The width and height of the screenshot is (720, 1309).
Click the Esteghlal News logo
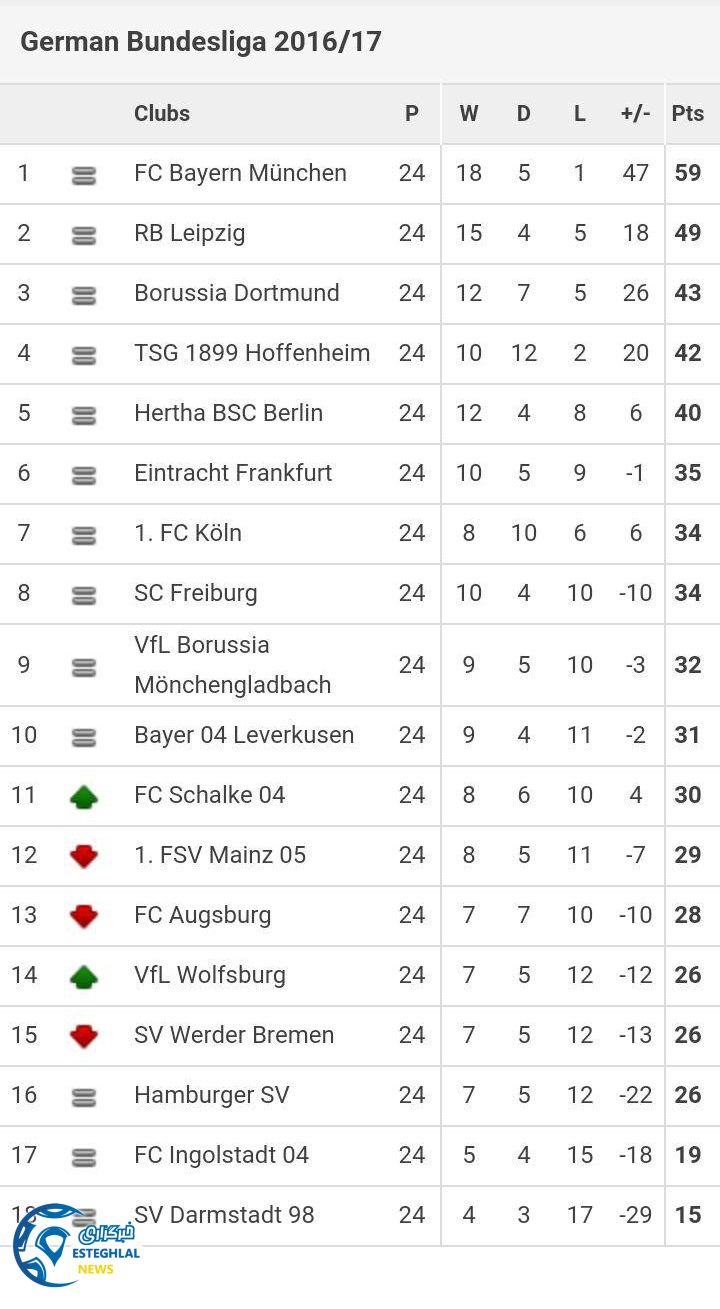click(75, 1245)
